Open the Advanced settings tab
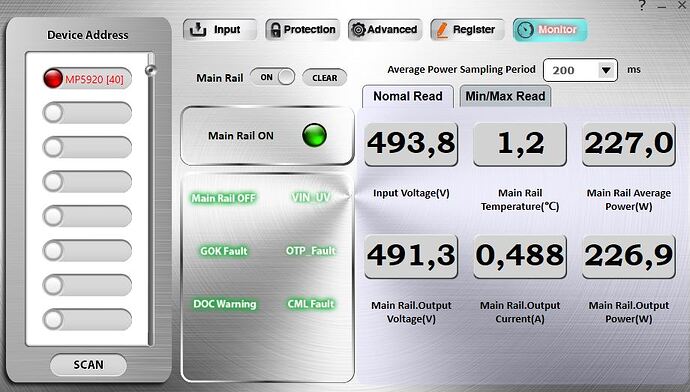 [385, 29]
